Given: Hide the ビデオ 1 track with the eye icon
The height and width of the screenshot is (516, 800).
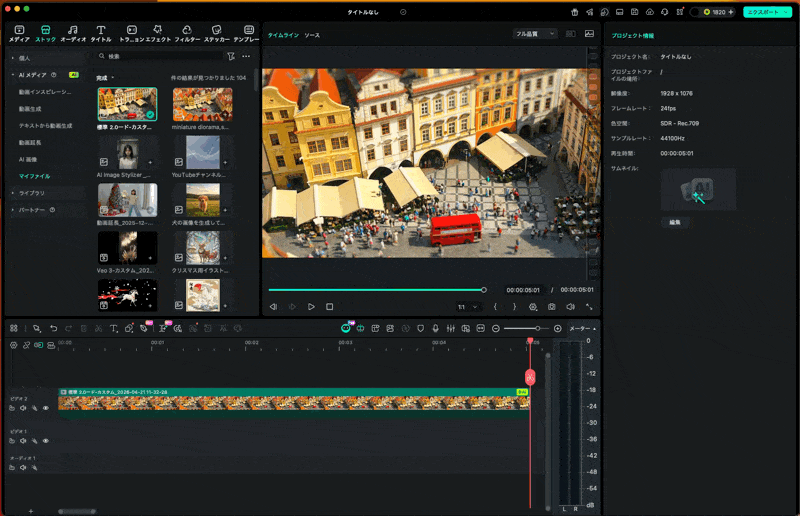Looking at the screenshot, I should point(46,441).
